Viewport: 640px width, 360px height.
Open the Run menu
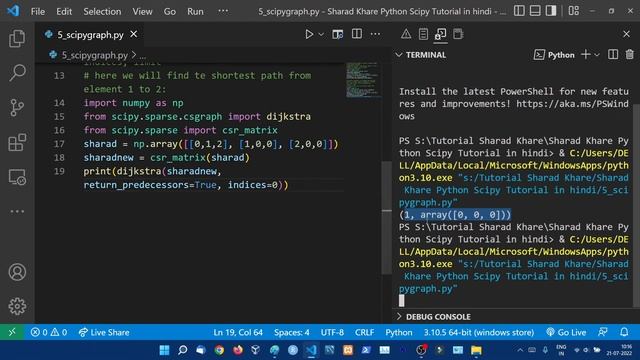click(x=195, y=11)
